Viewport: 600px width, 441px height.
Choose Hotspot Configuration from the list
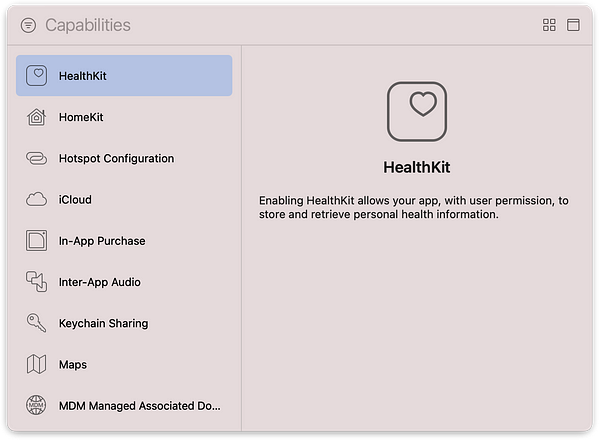[124, 158]
